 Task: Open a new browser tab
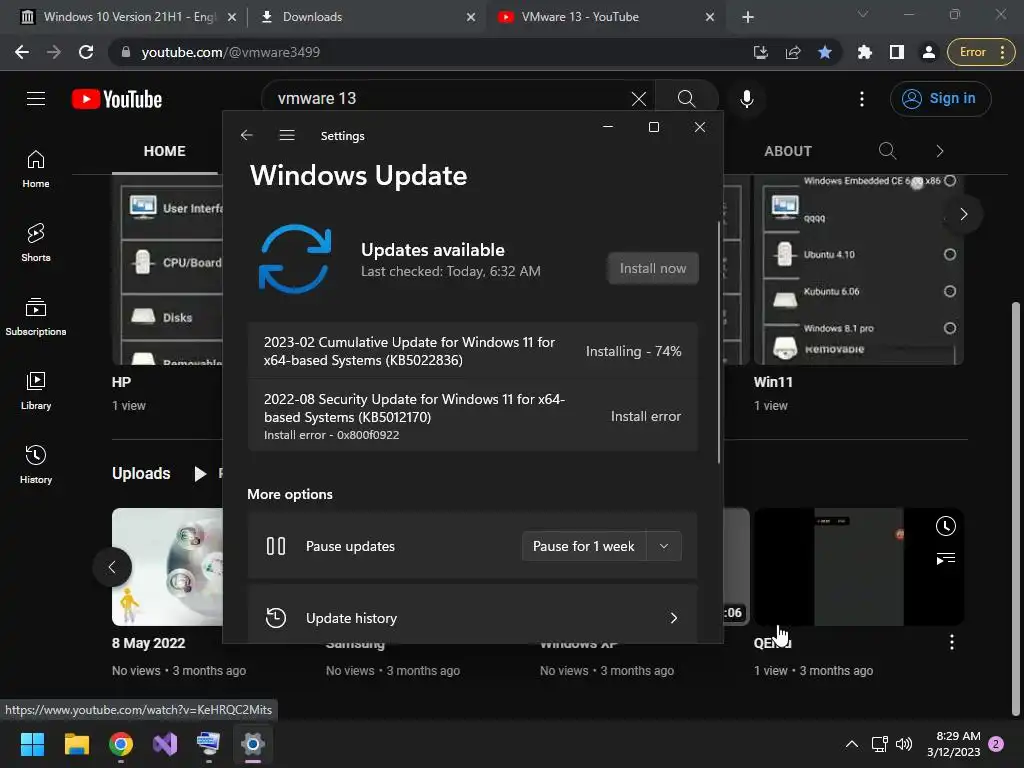(x=748, y=17)
